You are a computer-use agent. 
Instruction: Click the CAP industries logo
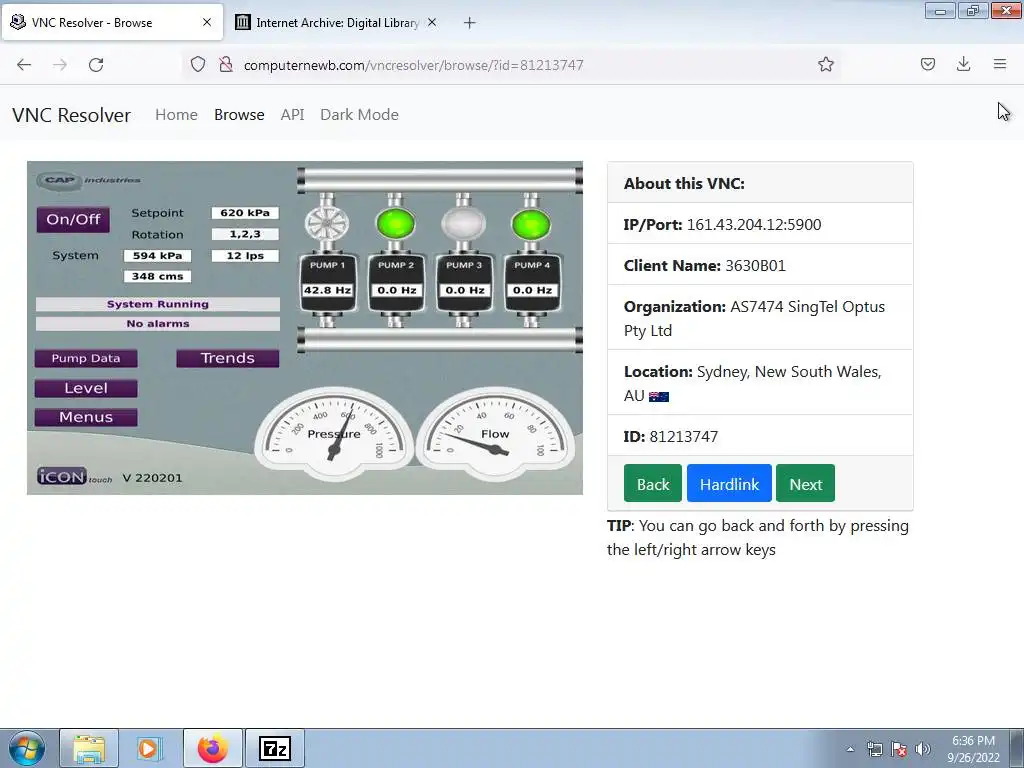click(x=89, y=180)
